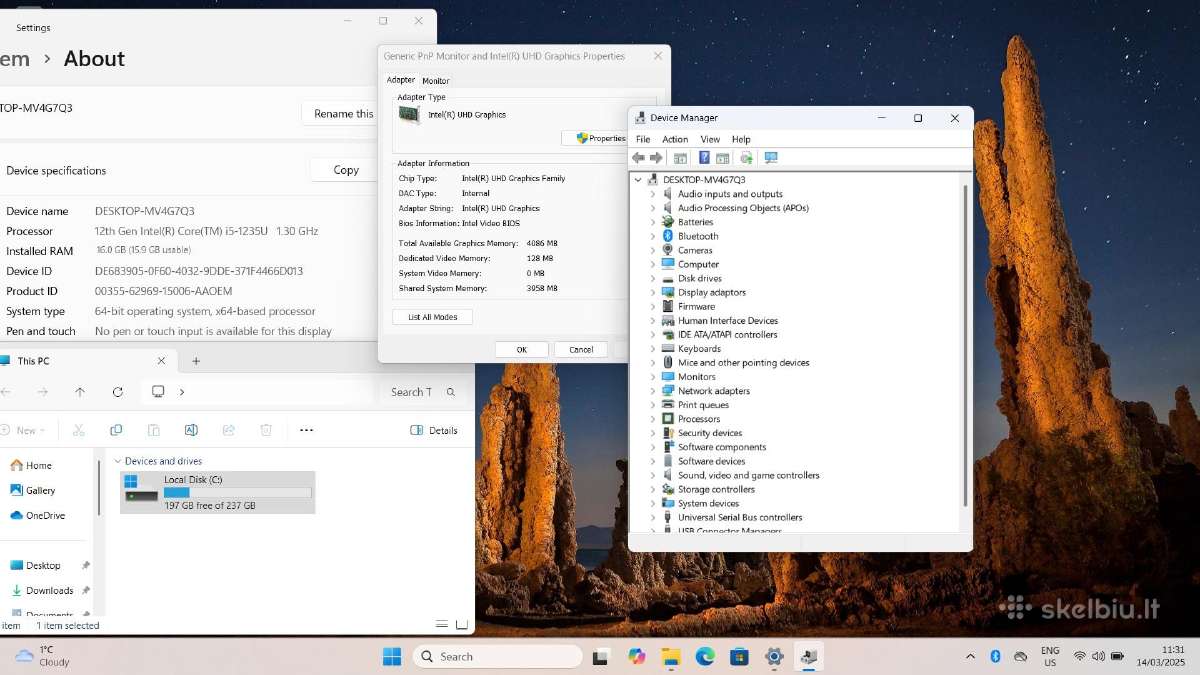Click the List All Modes button
This screenshot has width=1200, height=675.
[432, 317]
